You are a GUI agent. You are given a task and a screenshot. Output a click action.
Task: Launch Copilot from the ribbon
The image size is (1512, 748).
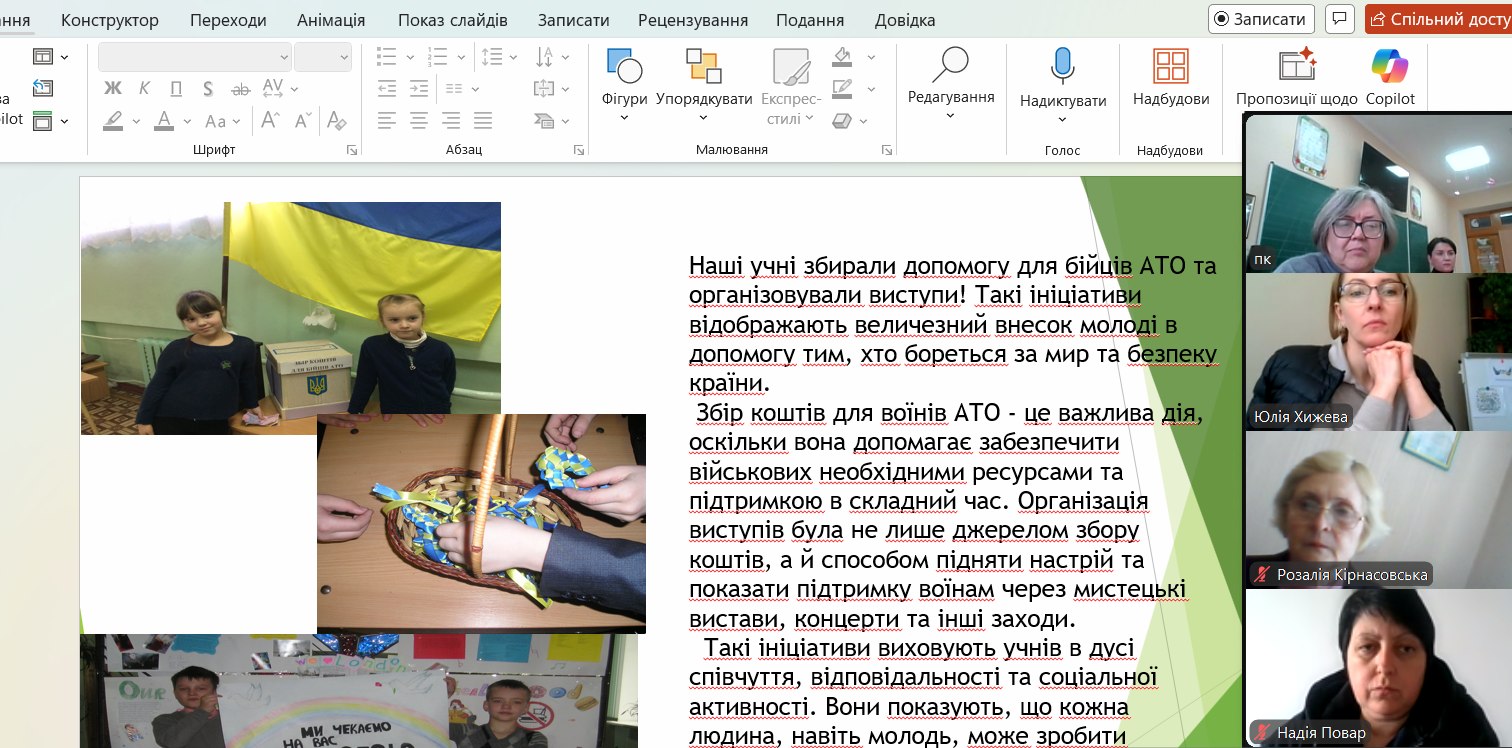point(1390,67)
